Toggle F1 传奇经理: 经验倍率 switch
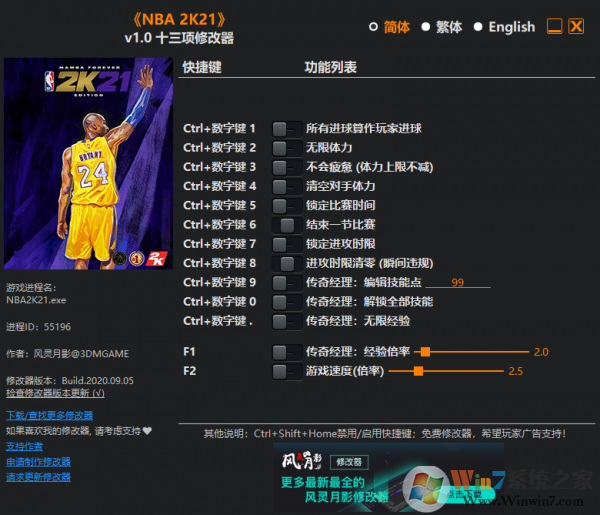 tap(287, 352)
